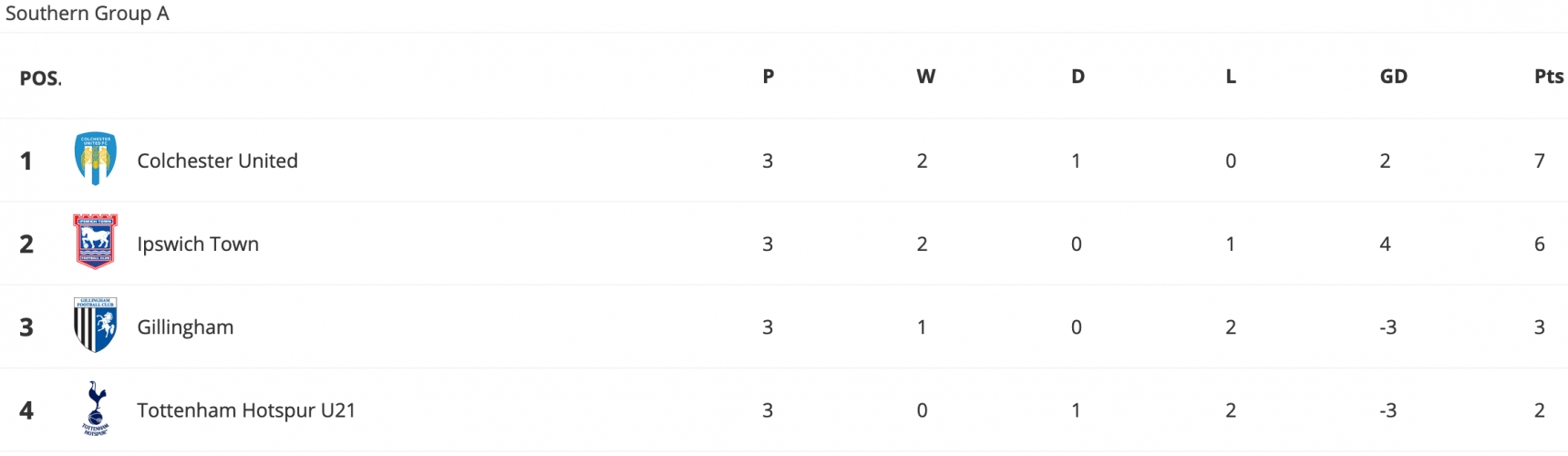
Task: Click the P (played) column header
Action: (769, 77)
